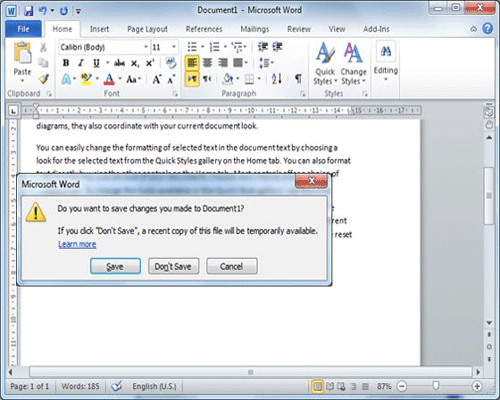Image resolution: width=500 pixels, height=400 pixels.
Task: Toggle Italic formatting
Action: (x=81, y=63)
